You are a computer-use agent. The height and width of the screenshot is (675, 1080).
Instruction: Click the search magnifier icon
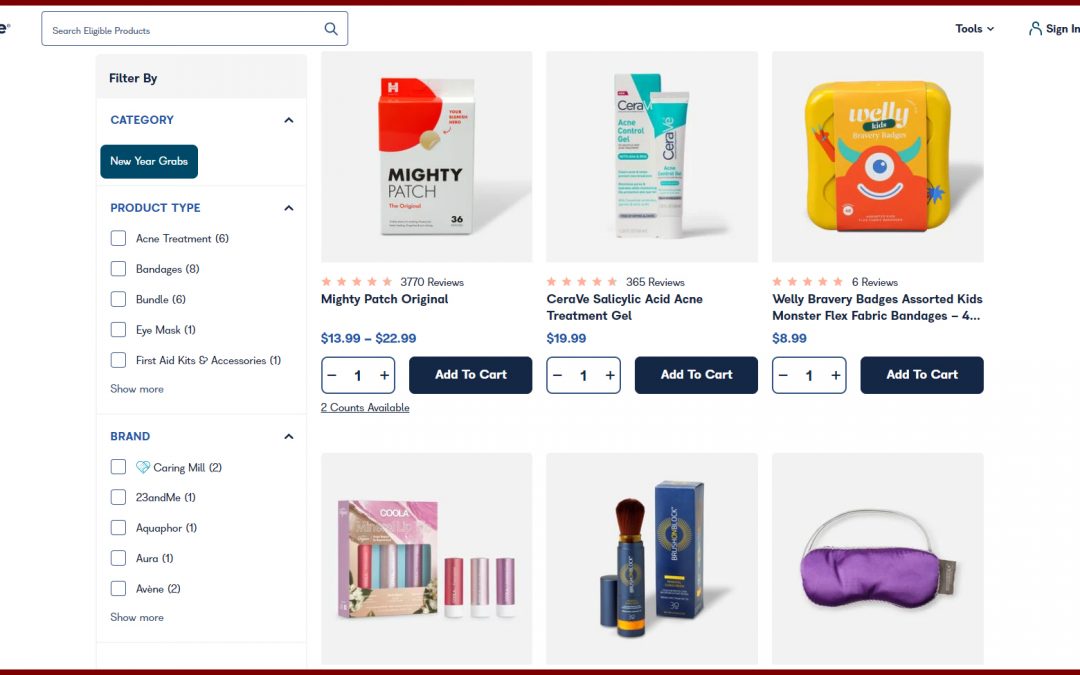tap(331, 29)
